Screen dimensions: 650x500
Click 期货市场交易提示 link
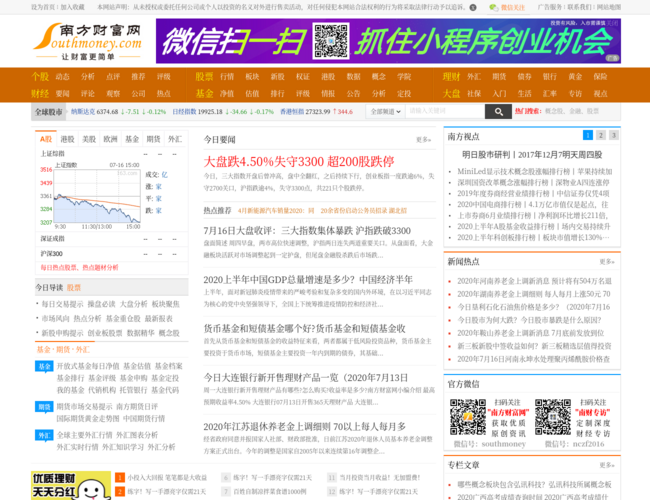tap(85, 407)
